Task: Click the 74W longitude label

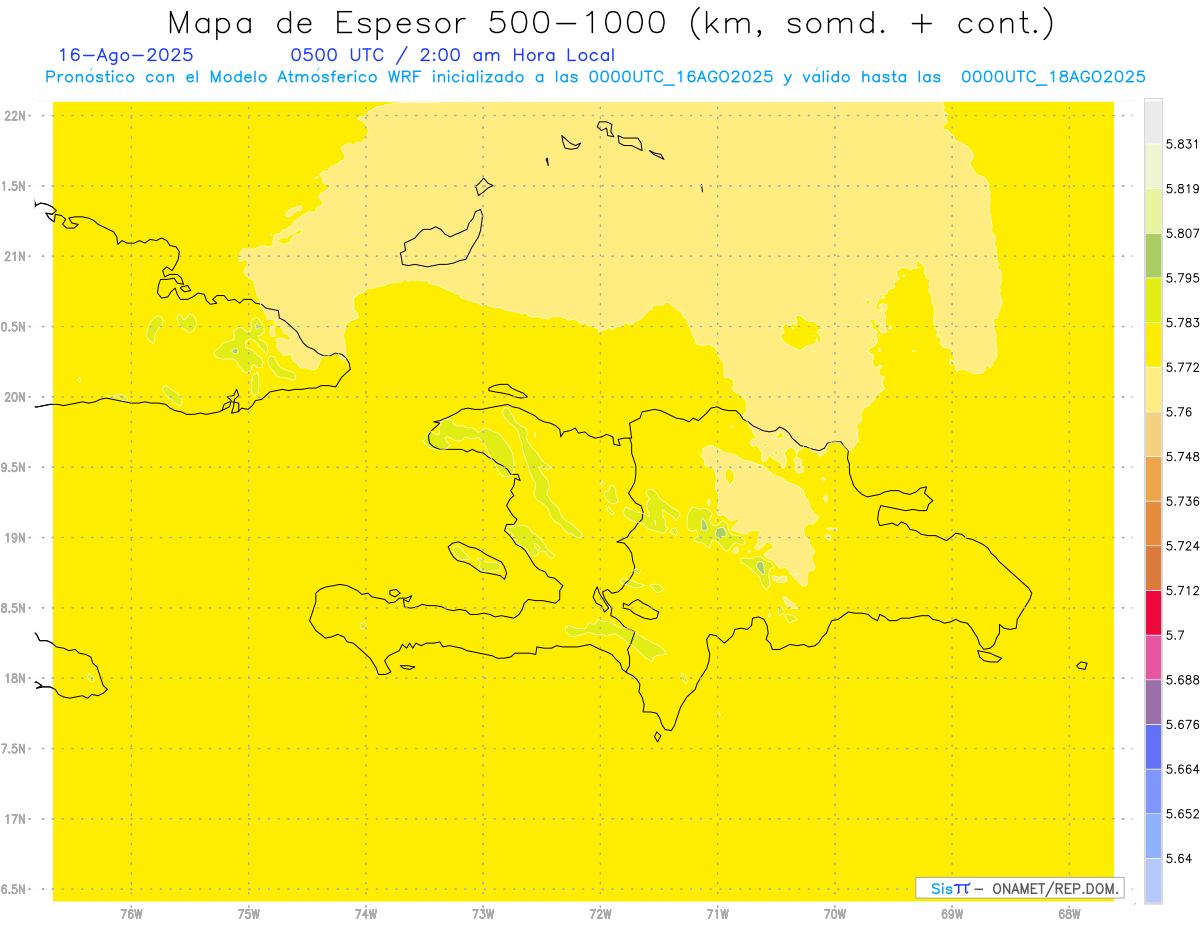Action: coord(366,915)
